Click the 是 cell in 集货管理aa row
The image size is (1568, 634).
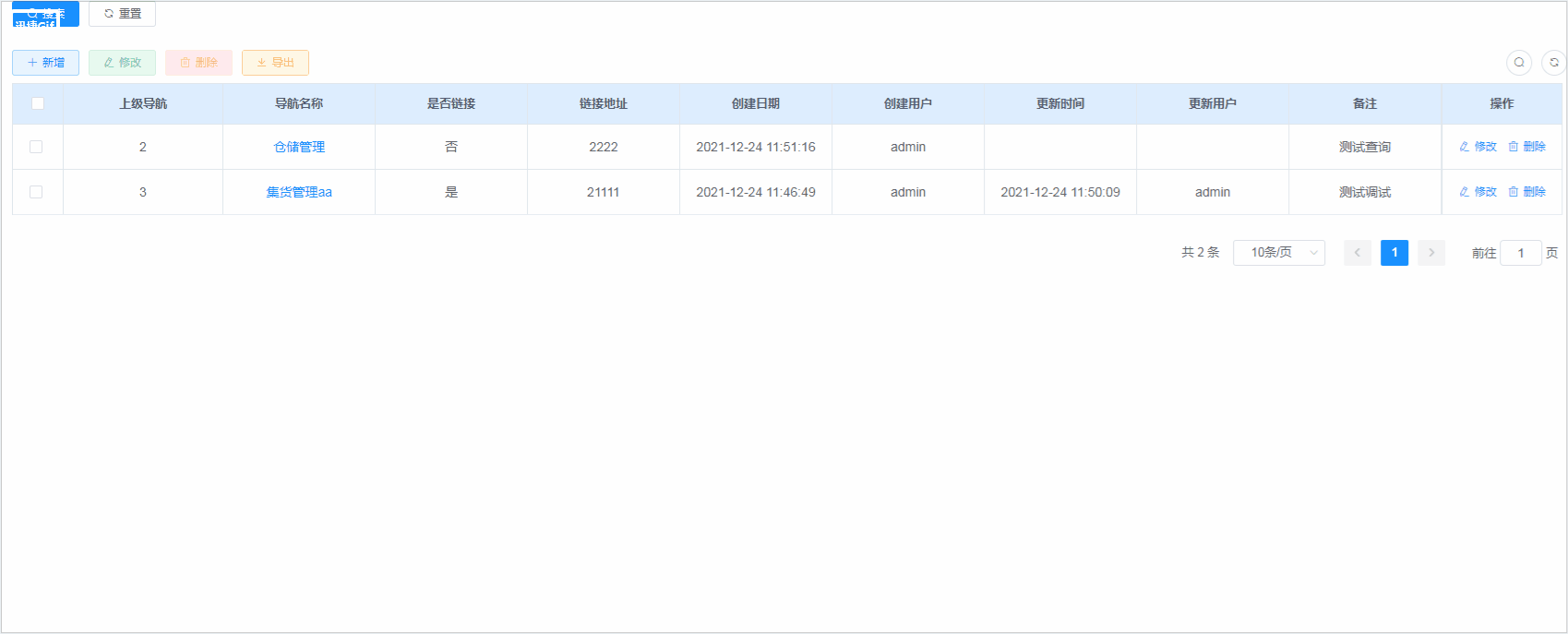pos(451,192)
